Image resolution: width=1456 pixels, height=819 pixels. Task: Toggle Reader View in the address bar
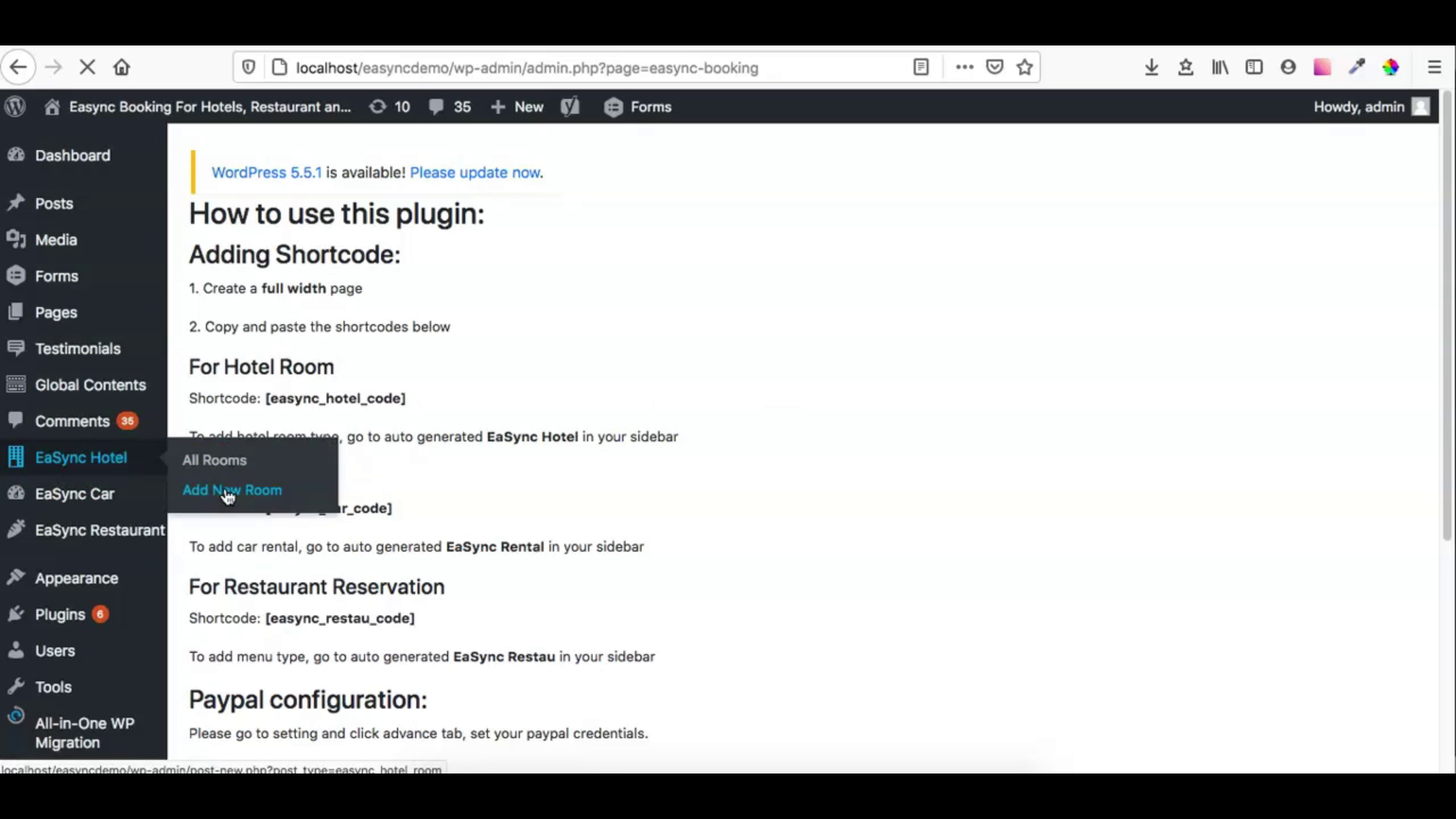[921, 67]
